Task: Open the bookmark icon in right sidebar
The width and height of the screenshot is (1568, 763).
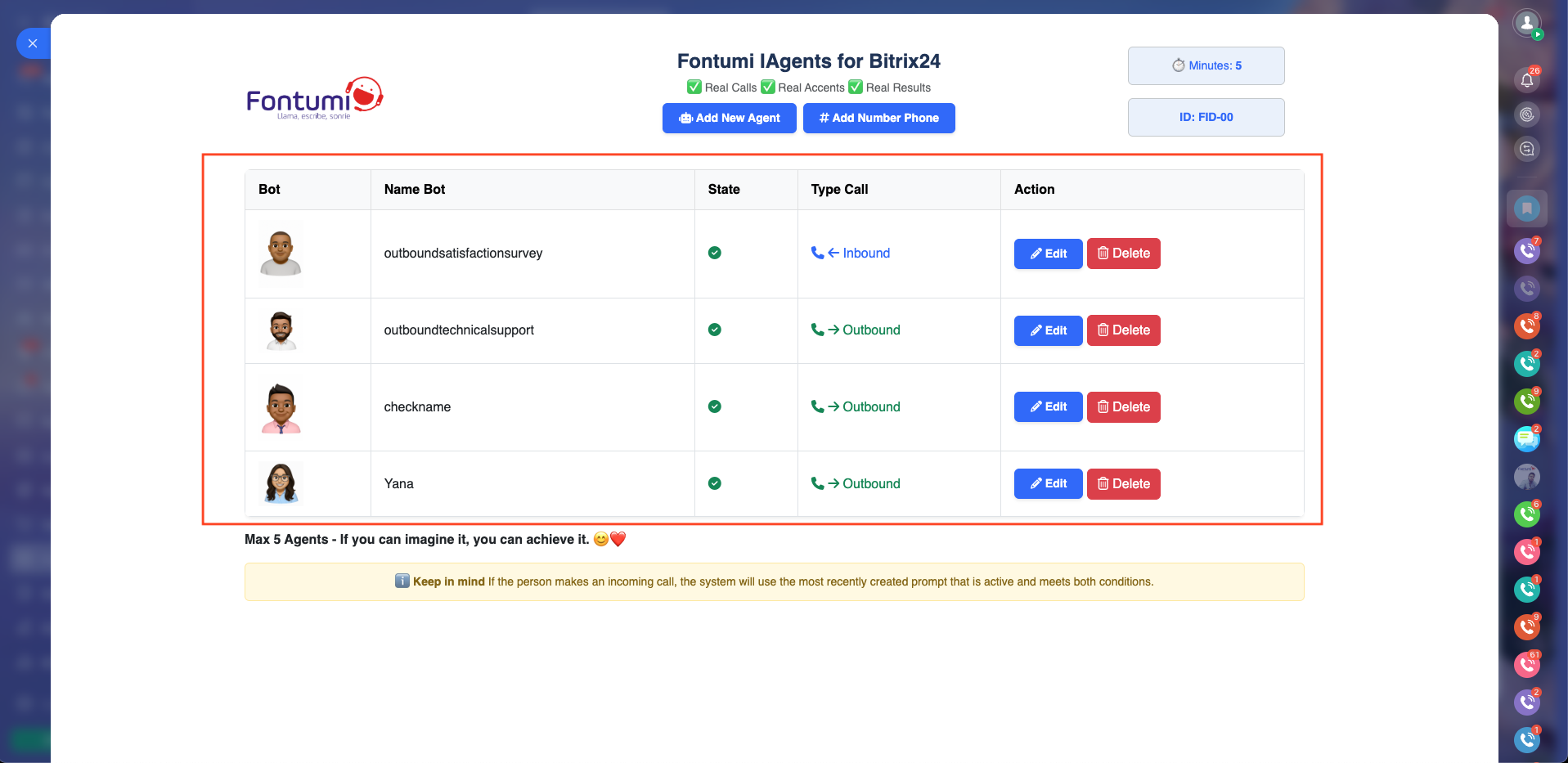Action: [1526, 209]
